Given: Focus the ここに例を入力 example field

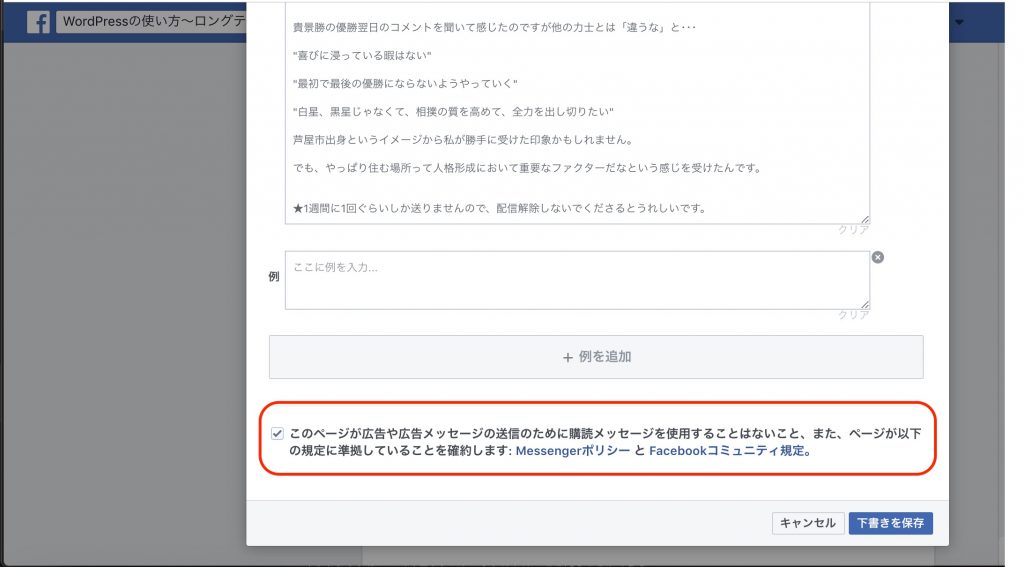Looking at the screenshot, I should click(x=577, y=280).
